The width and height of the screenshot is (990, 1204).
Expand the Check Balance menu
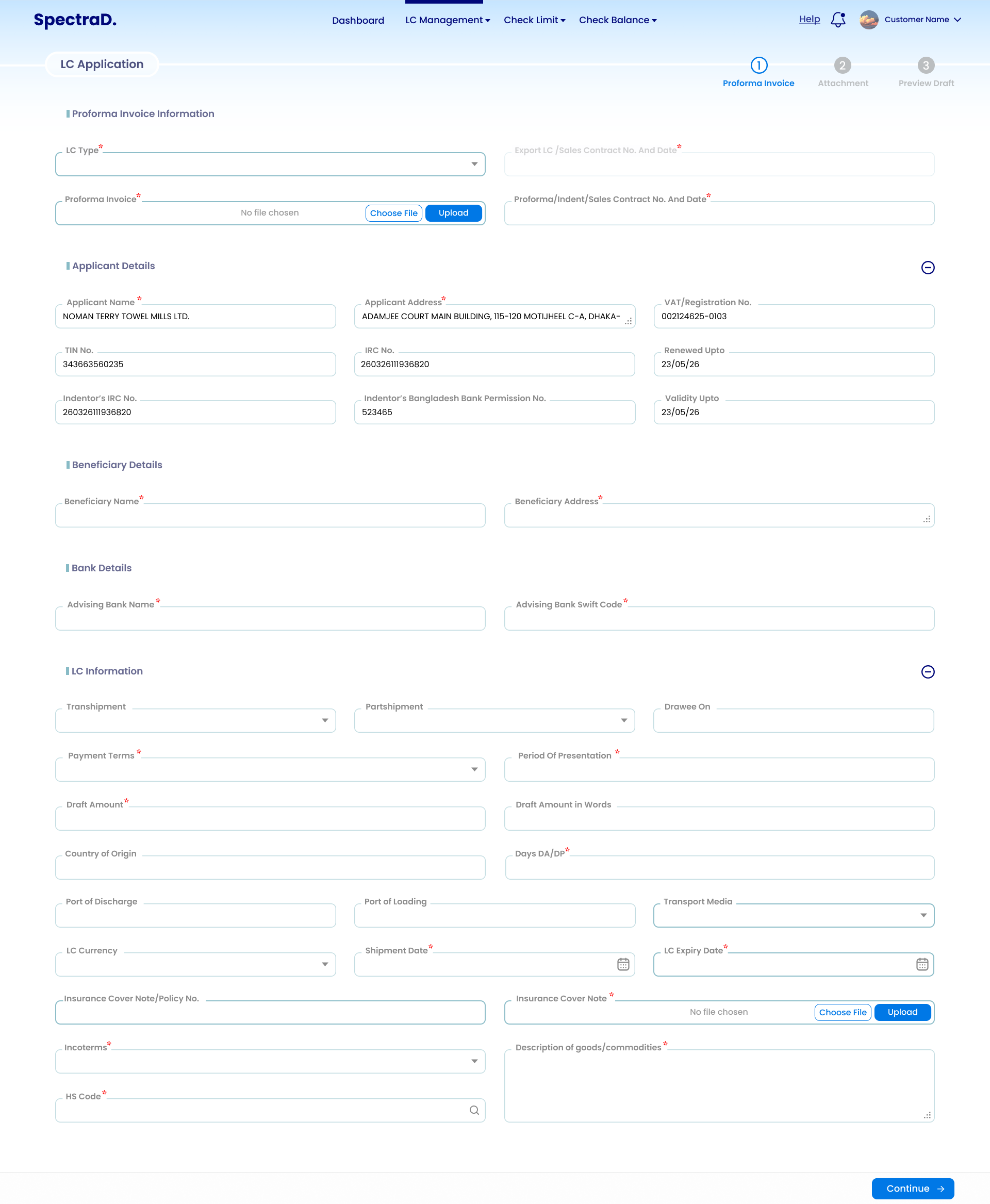pos(618,20)
